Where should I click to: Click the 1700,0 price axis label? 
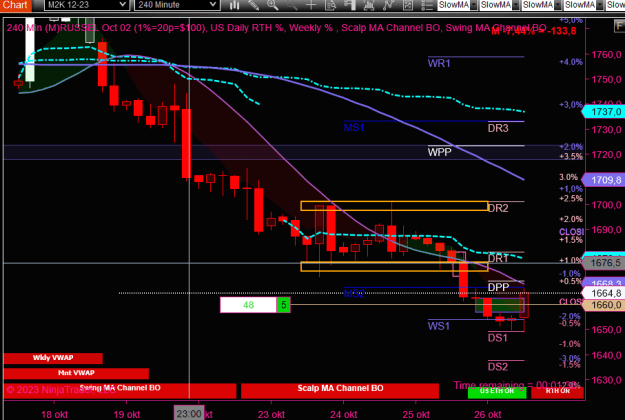(x=606, y=205)
